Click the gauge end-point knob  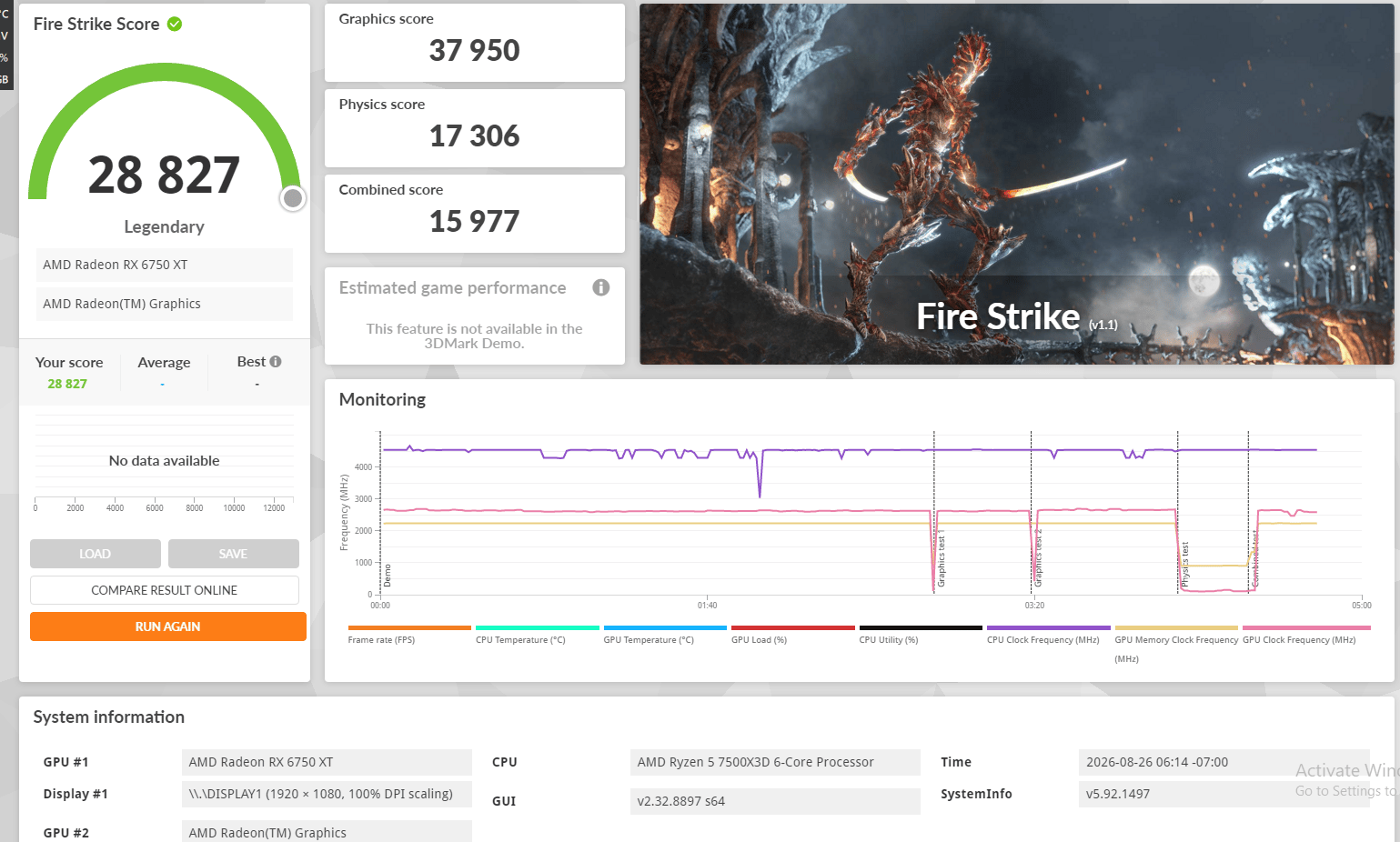tap(293, 198)
